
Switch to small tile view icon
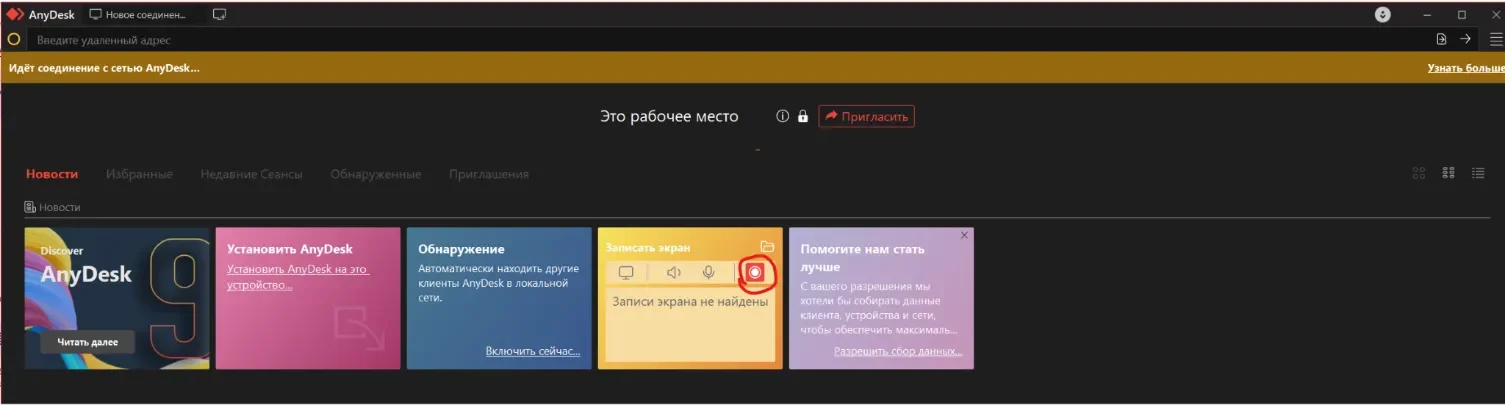[1448, 173]
